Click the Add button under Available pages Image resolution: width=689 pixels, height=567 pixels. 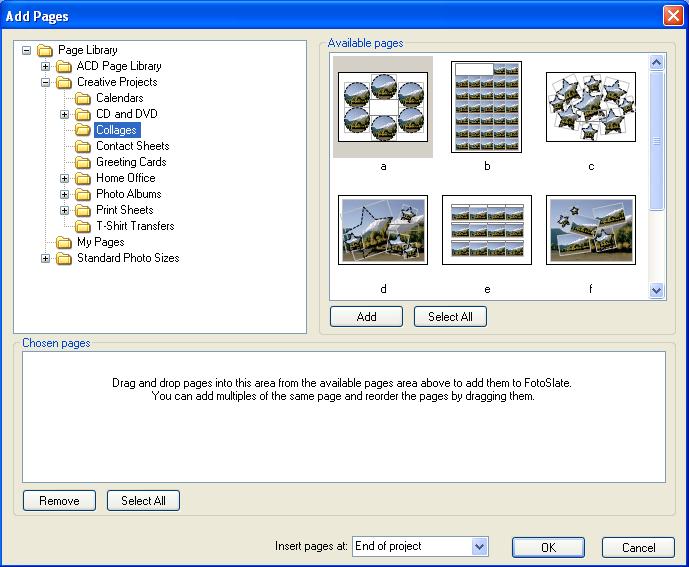(366, 316)
